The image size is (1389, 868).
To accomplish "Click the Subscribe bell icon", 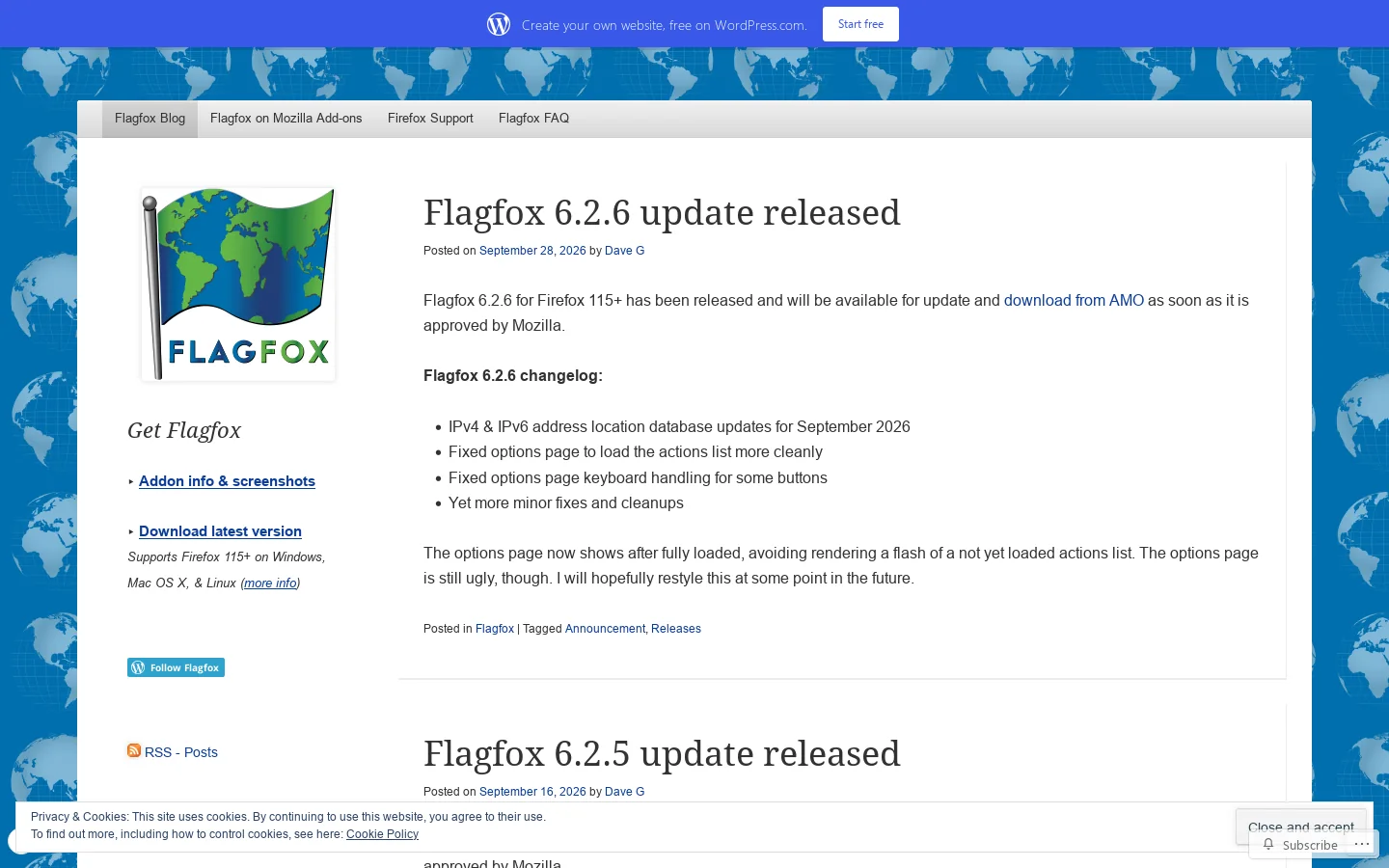I will tap(1268, 845).
